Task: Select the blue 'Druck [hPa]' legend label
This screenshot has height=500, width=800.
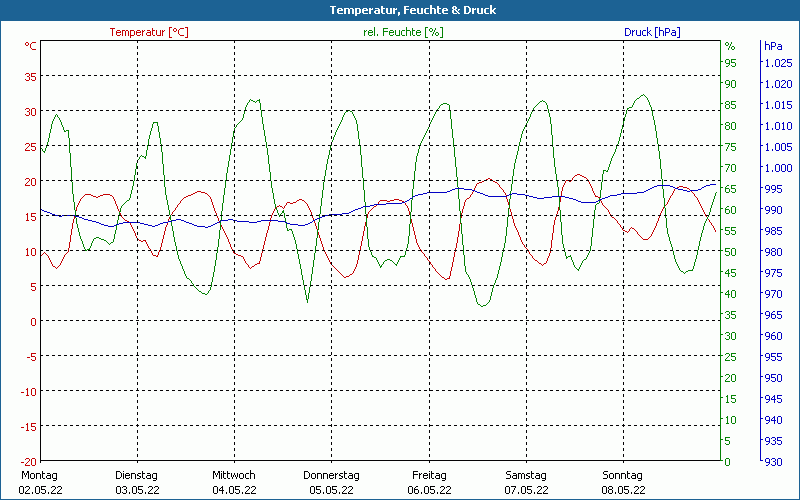Action: click(652, 32)
